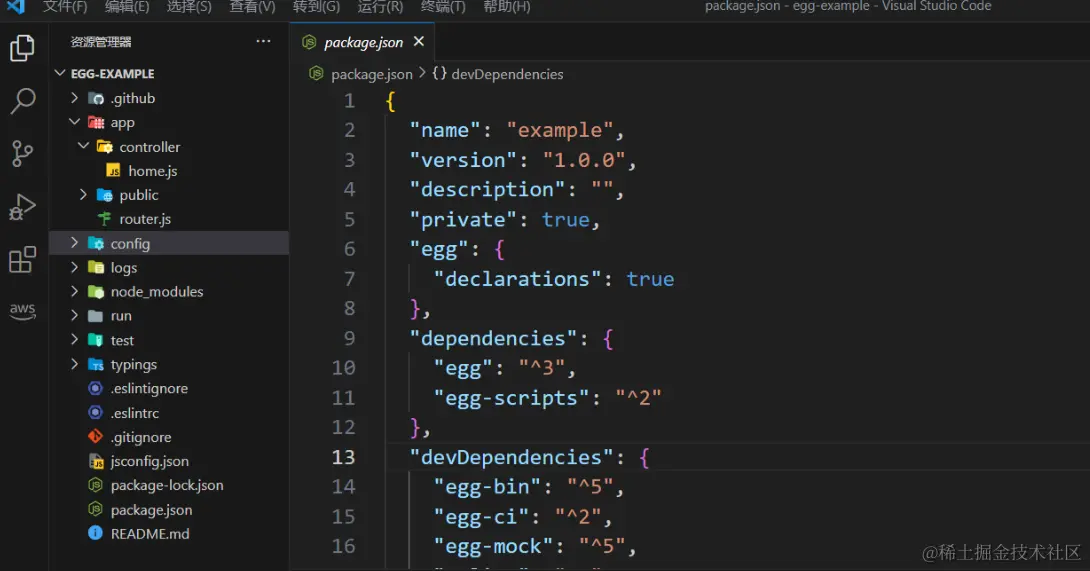Open the 编辑(E) menu
1090x571 pixels.
click(x=127, y=7)
